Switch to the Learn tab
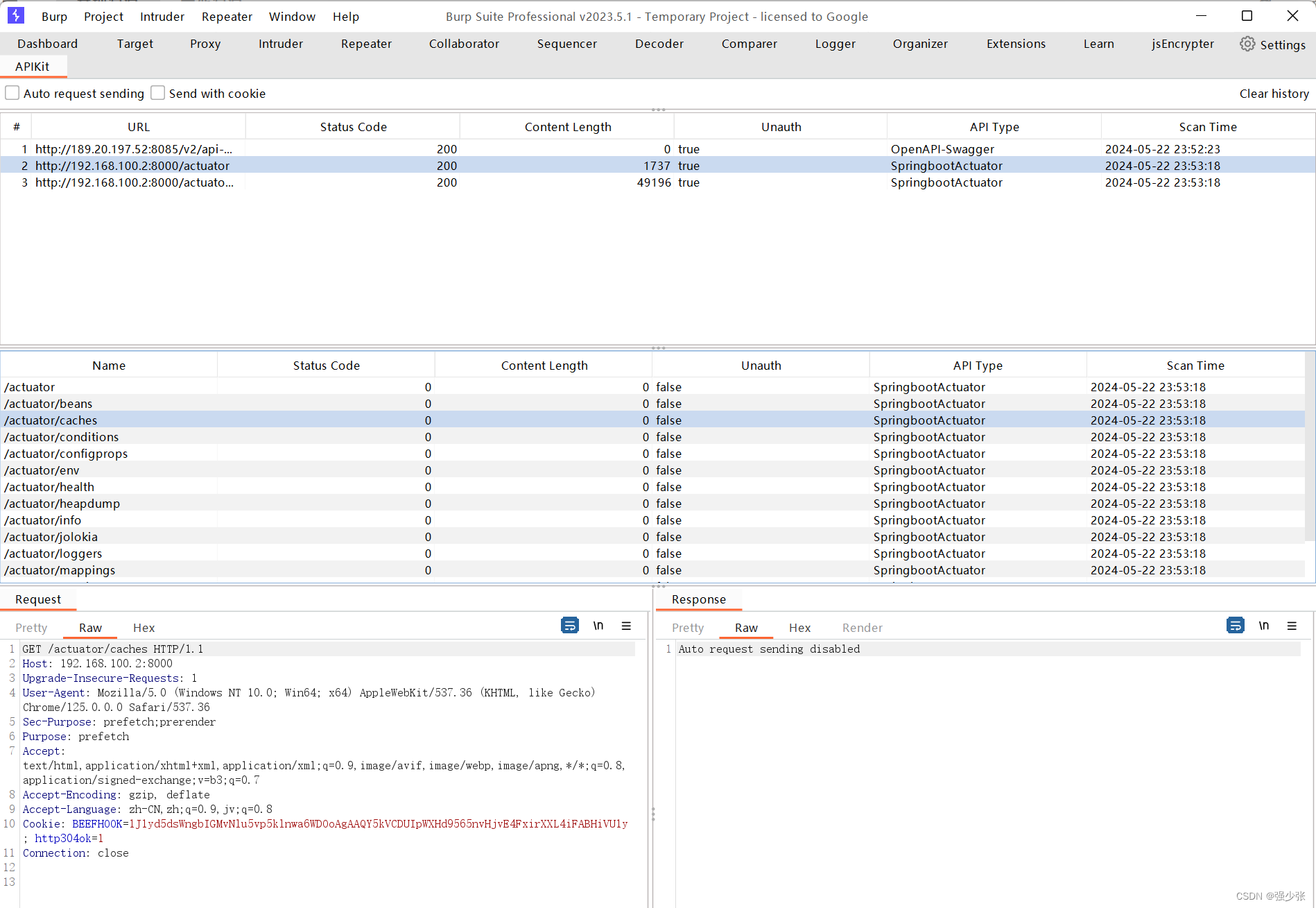This screenshot has width=1316, height=908. coord(1098,44)
